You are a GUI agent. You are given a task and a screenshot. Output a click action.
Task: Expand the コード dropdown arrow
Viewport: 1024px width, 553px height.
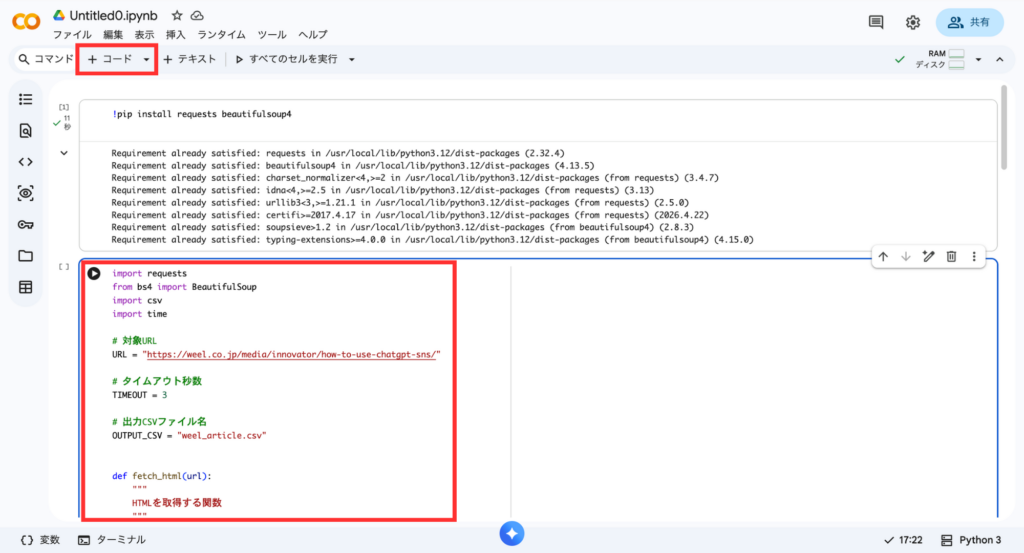146,59
